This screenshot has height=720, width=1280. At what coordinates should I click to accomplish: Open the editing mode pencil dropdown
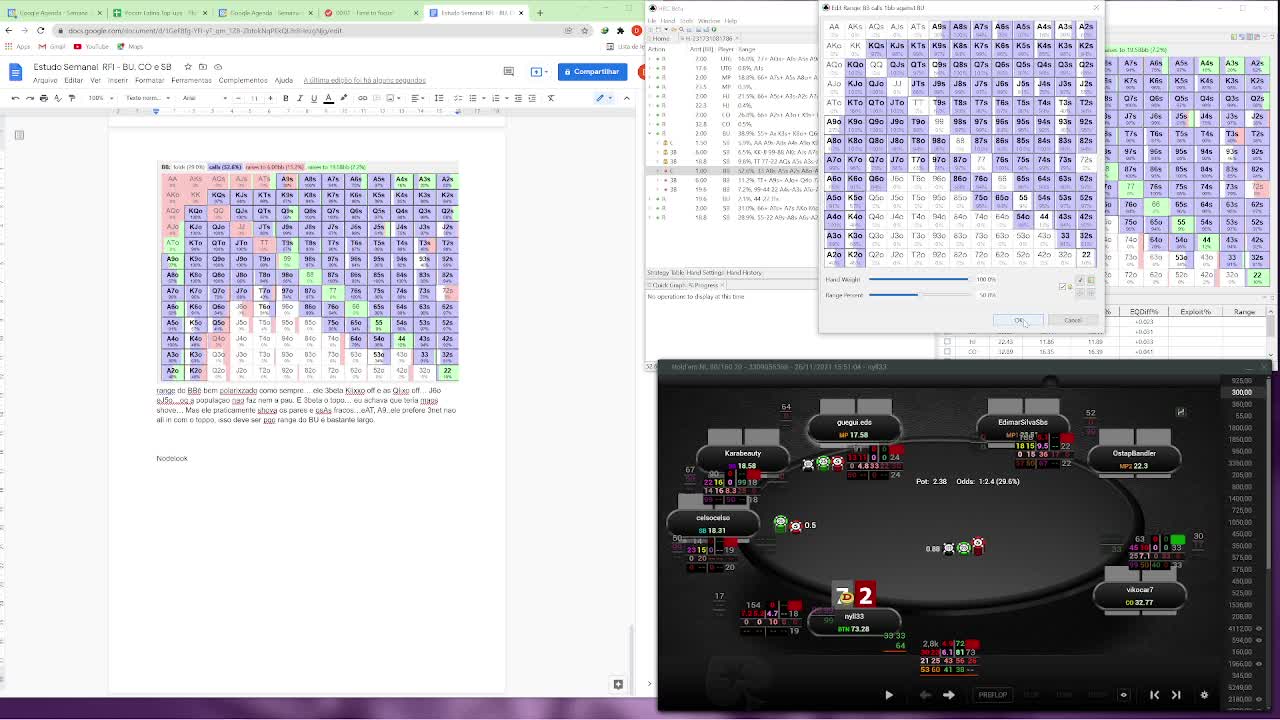[x=604, y=98]
